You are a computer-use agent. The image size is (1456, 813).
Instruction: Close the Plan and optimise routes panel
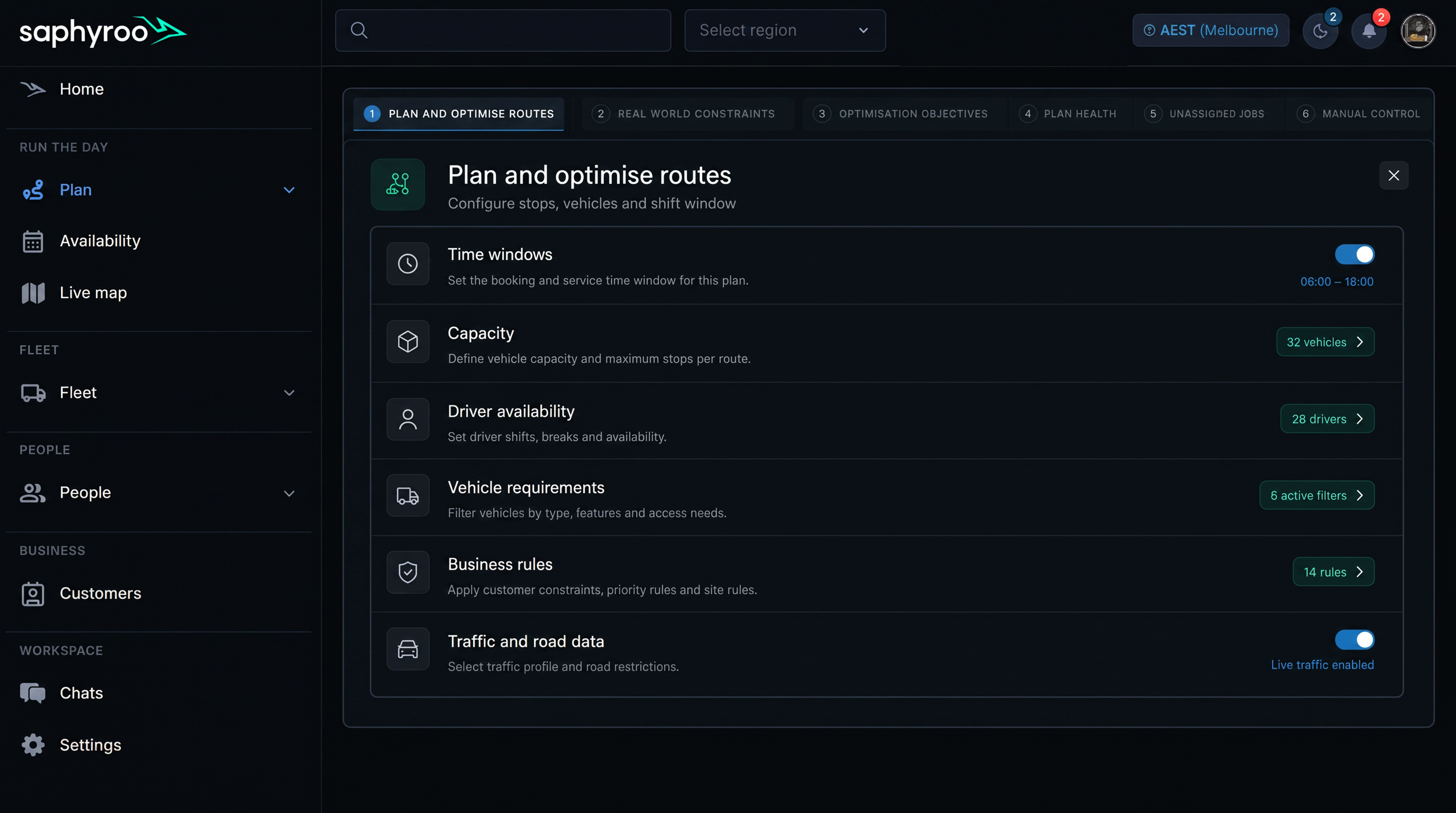pos(1394,175)
